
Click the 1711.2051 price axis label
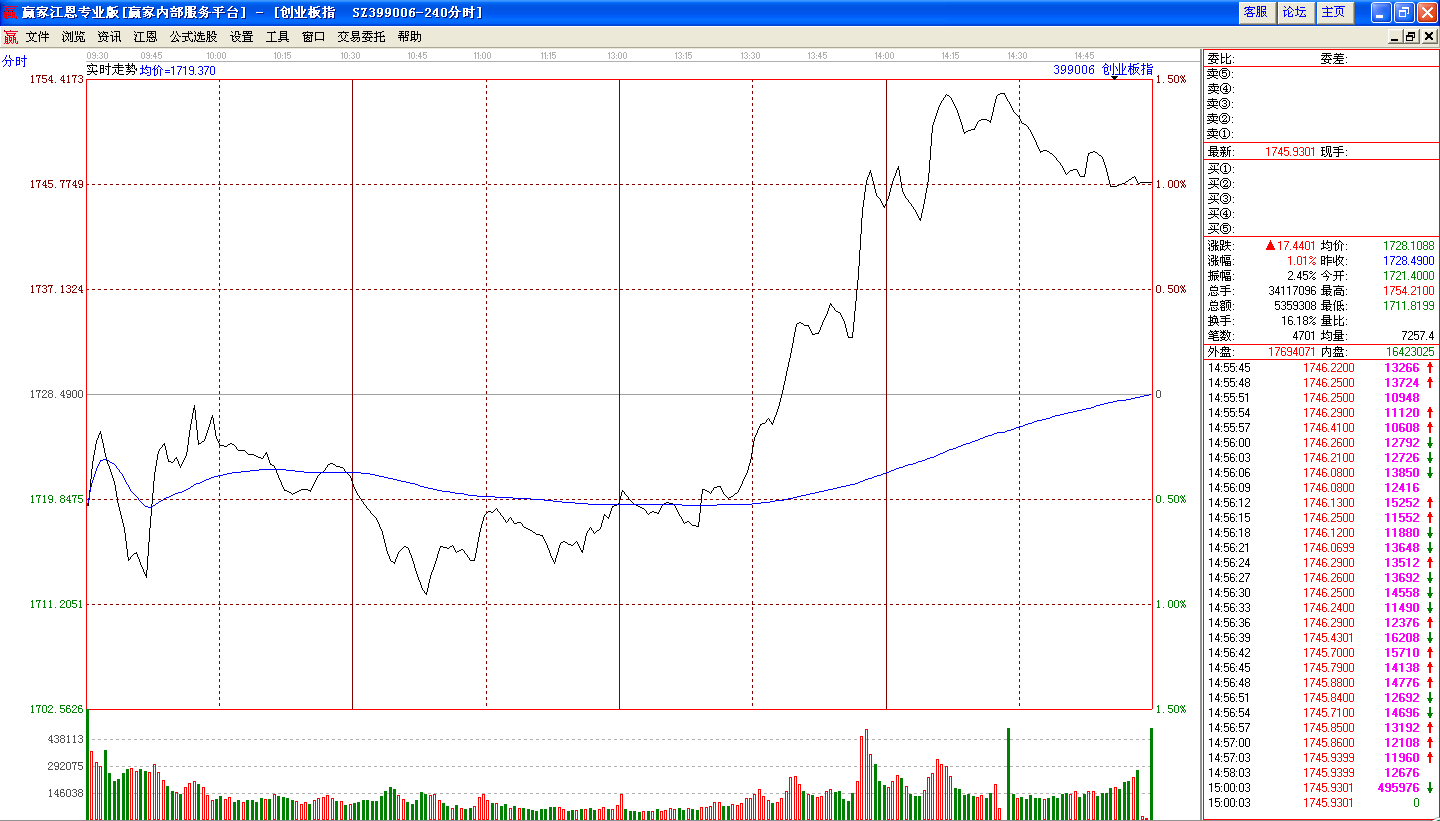[58, 604]
